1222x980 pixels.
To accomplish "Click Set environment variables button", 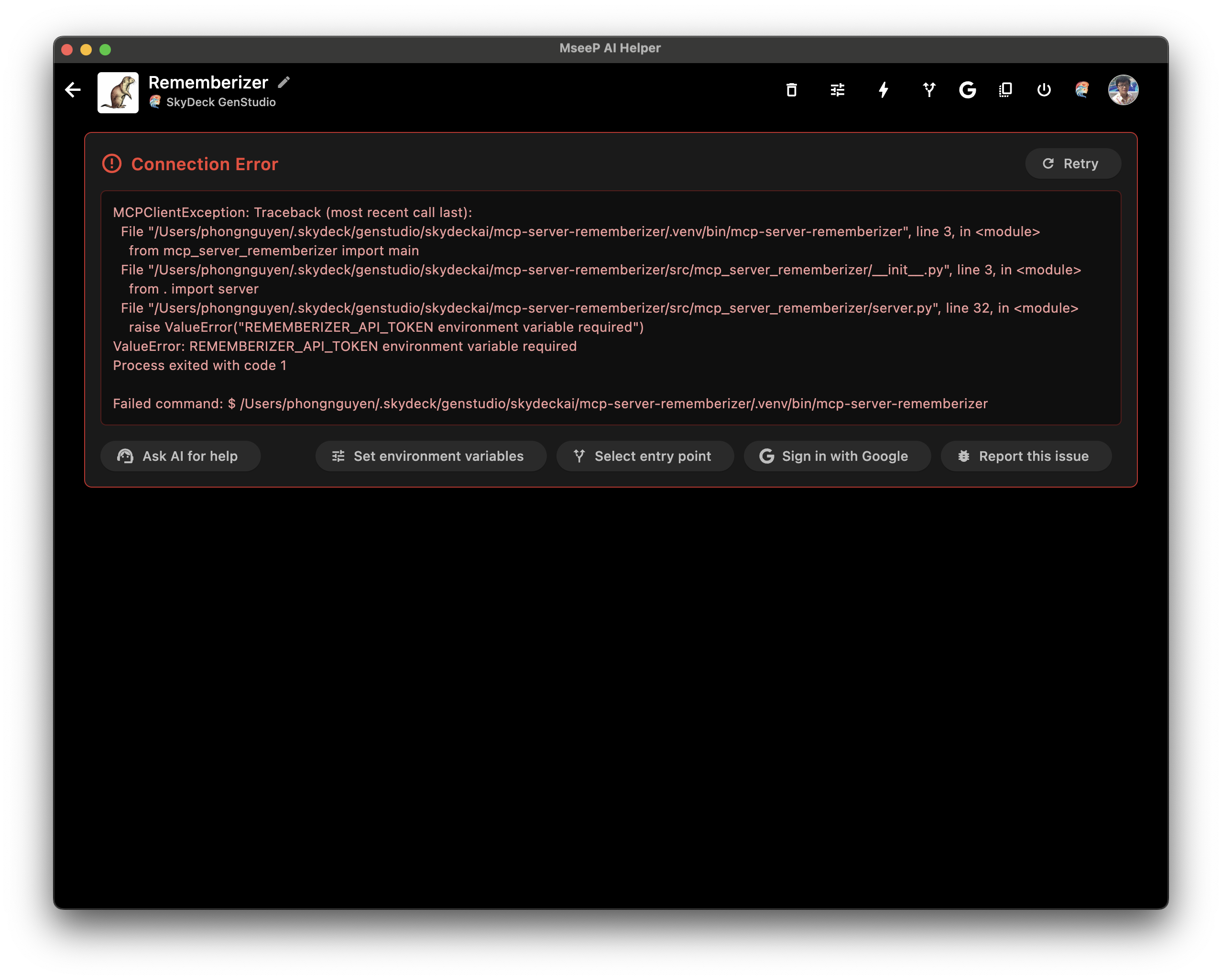I will coord(430,456).
